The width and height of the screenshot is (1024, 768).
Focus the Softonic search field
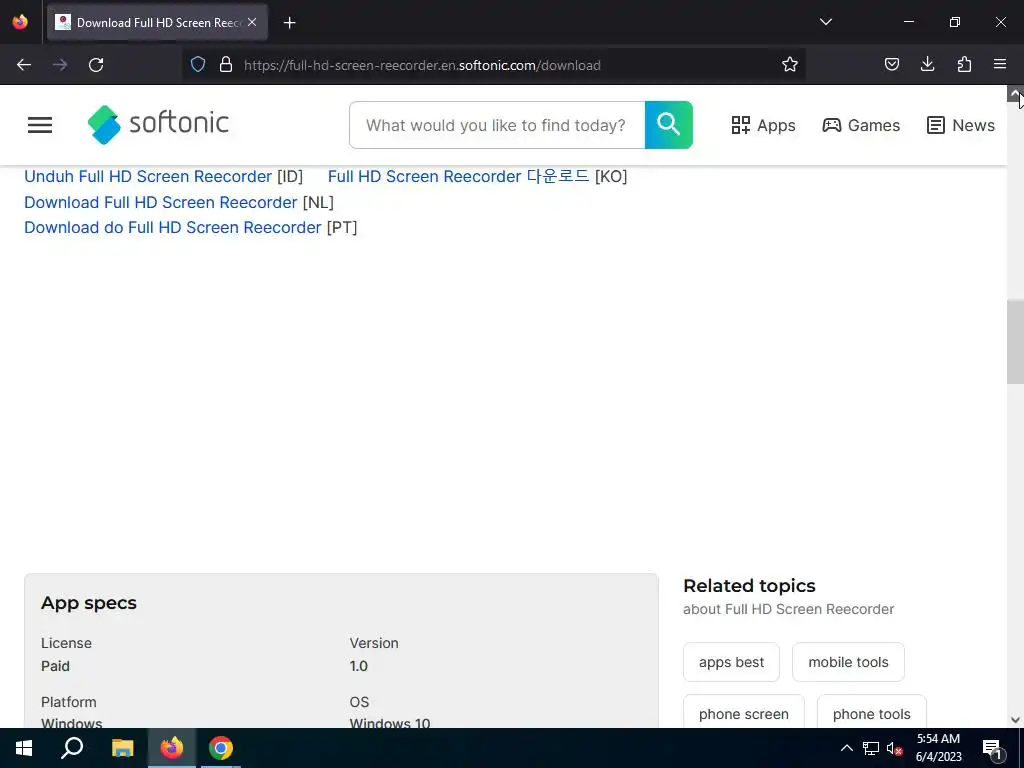[497, 125]
